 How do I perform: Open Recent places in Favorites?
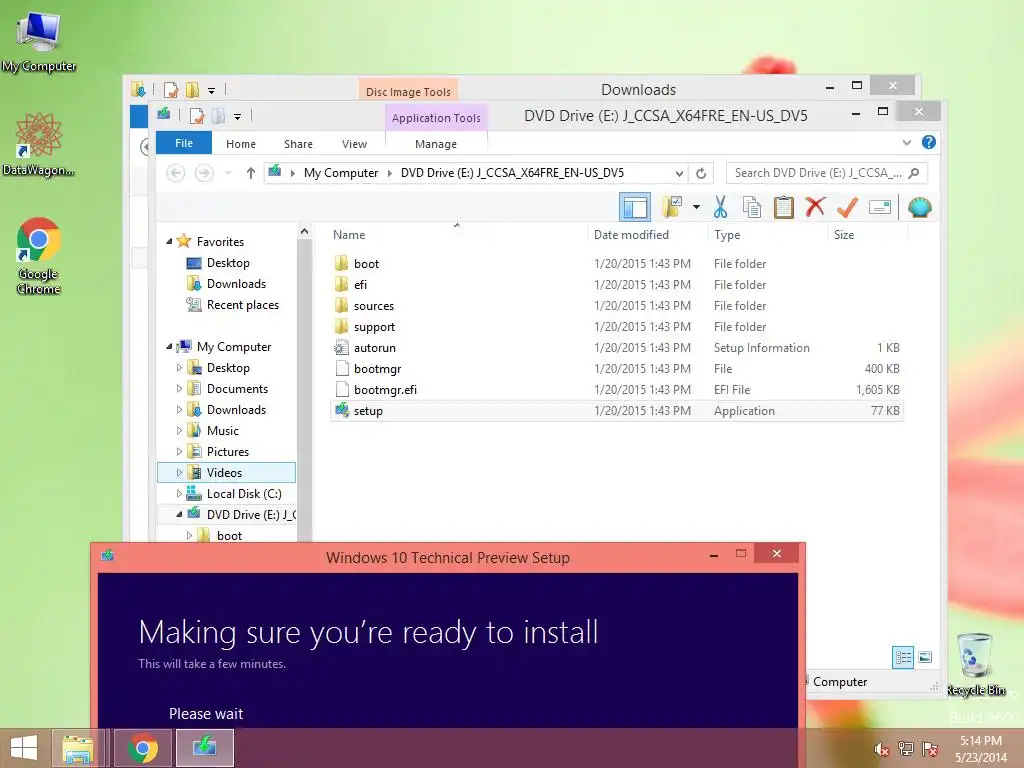pos(242,305)
